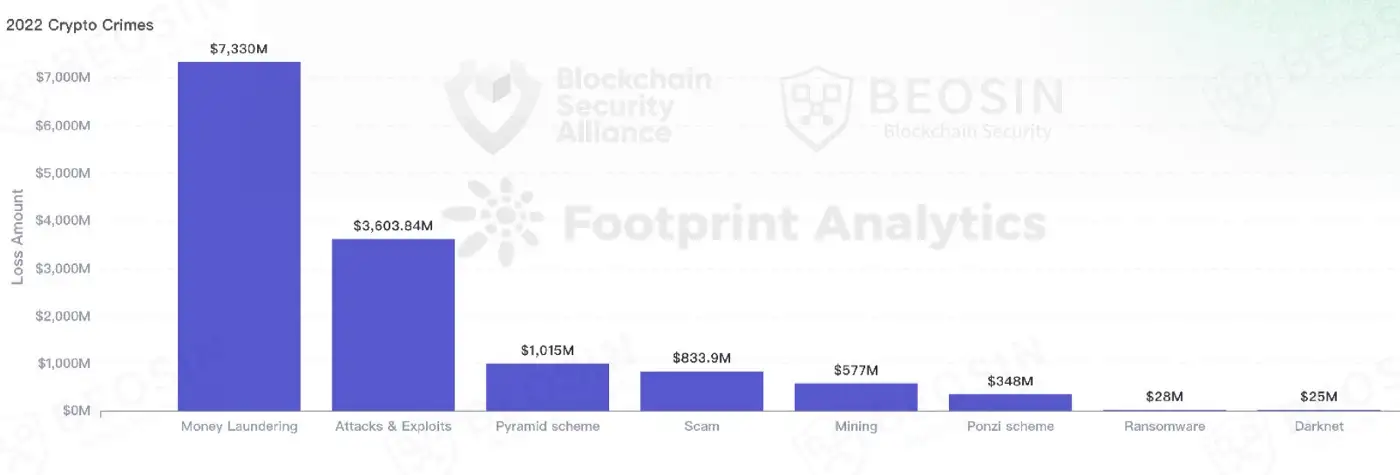Click the 2022 Crypto Crimes chart title
Viewport: 1400px width, 475px height.
point(80,25)
